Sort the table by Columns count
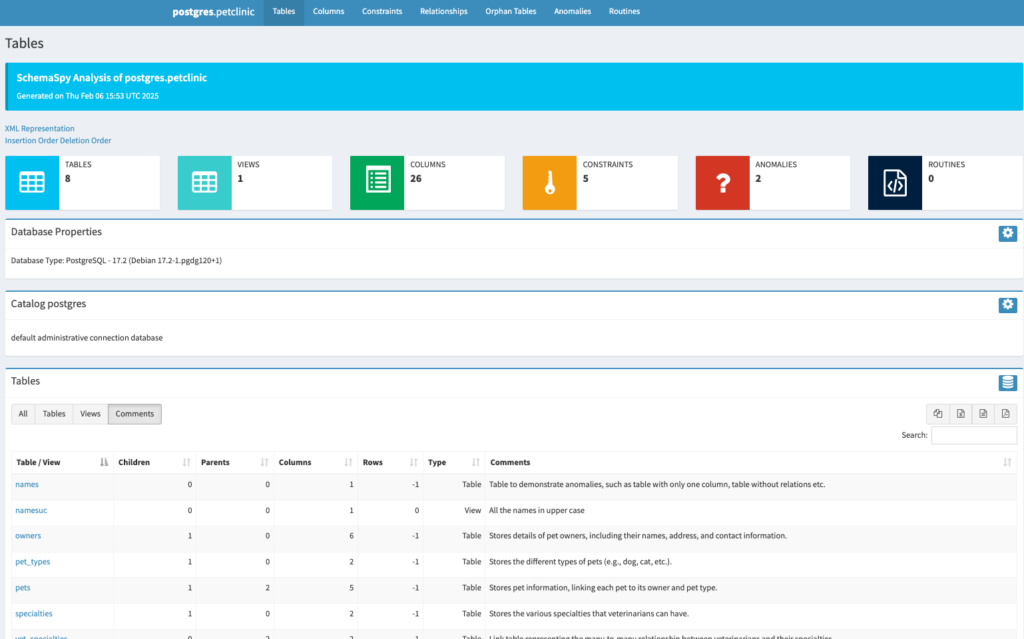 [315, 462]
